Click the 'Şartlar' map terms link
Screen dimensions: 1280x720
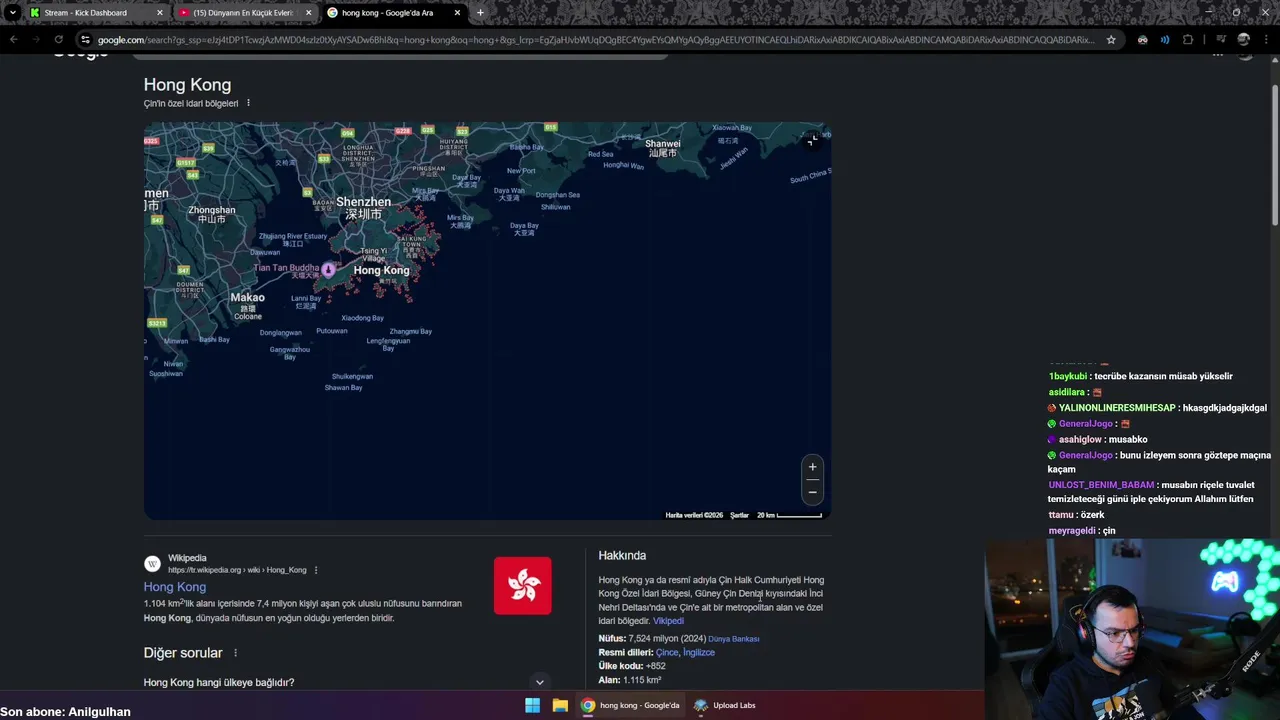tap(739, 515)
